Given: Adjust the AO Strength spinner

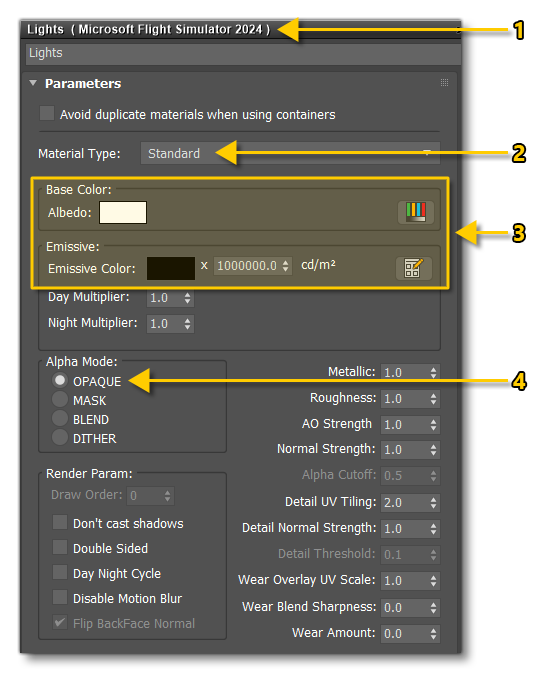Looking at the screenshot, I should click(434, 425).
